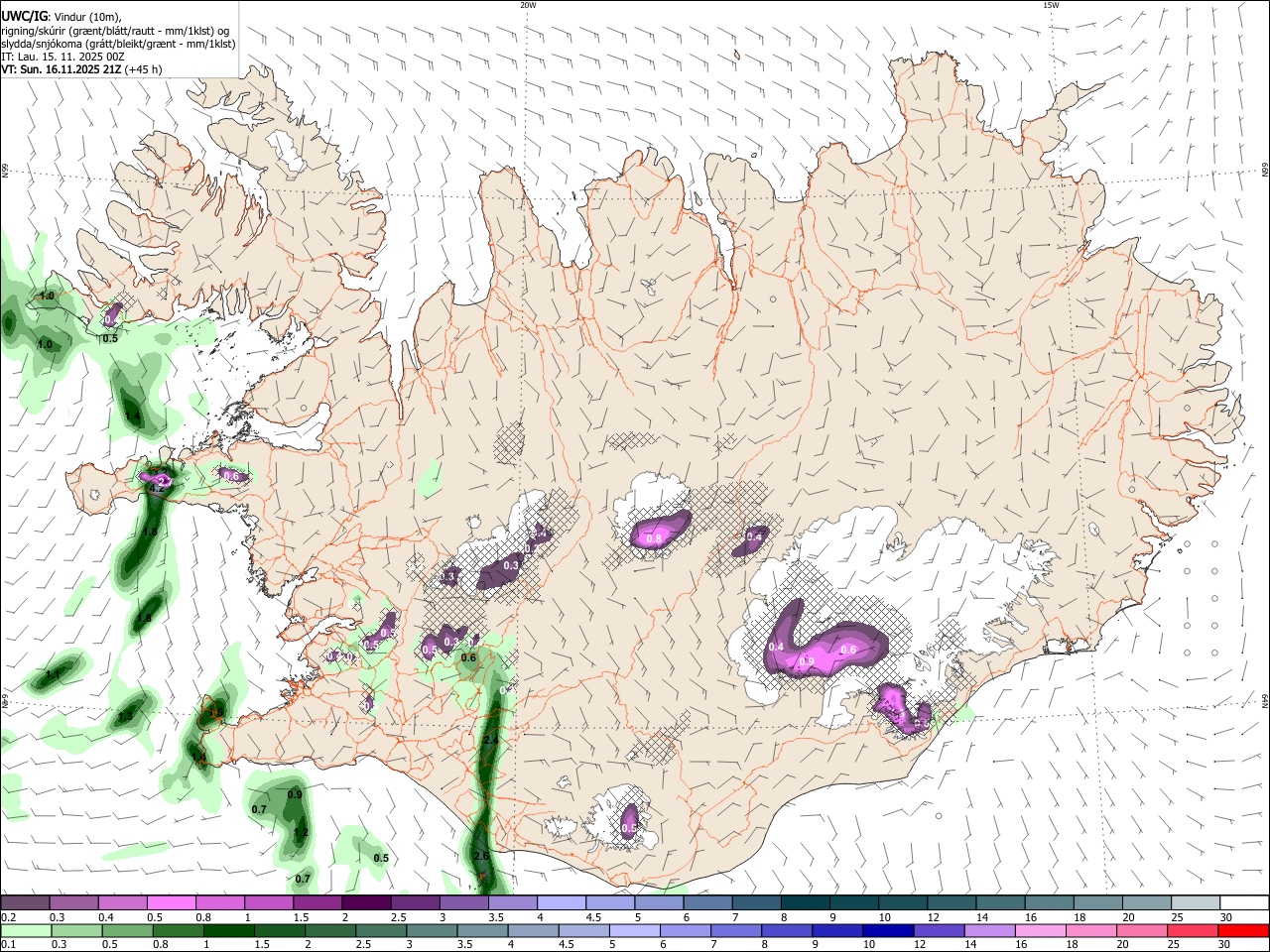
Task: Click the UWC/IG title text
Action: click(24, 16)
